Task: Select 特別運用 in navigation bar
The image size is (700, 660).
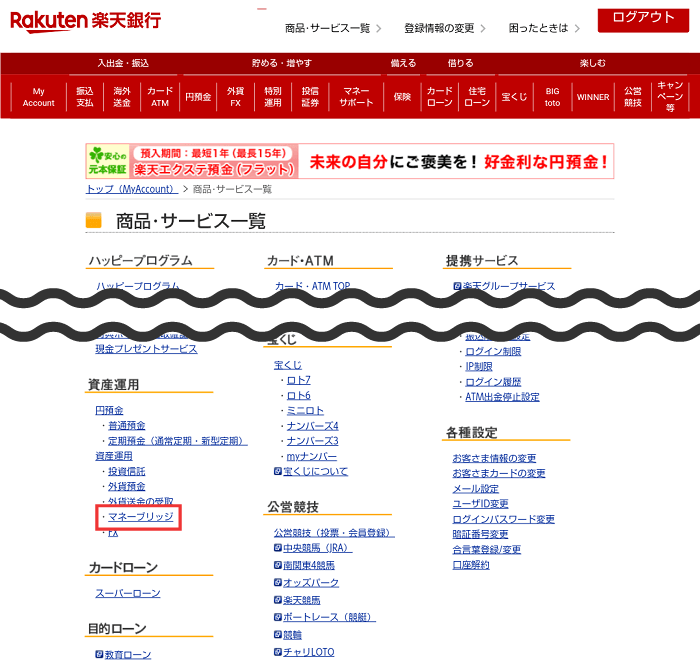Action: (273, 97)
